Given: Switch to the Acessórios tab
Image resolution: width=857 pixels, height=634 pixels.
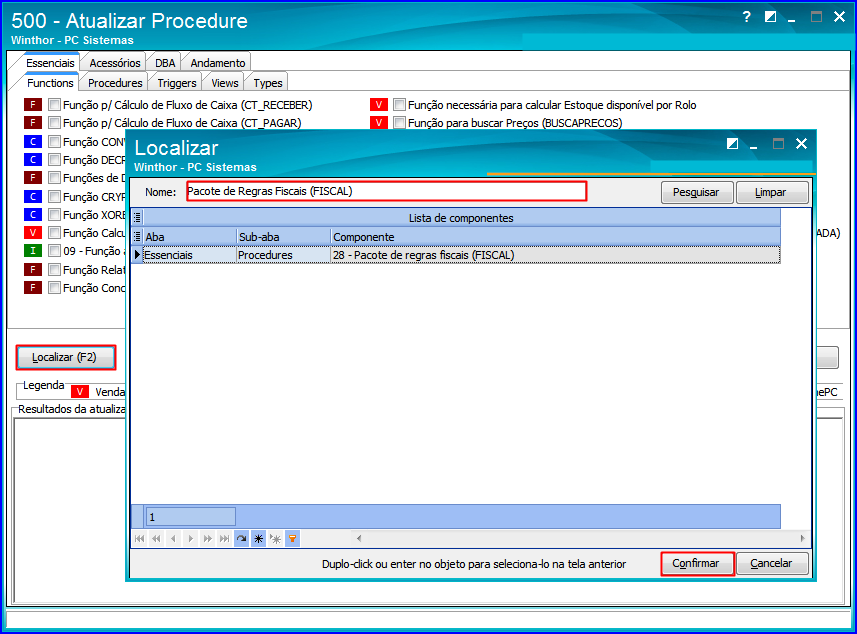Looking at the screenshot, I should coord(115,63).
